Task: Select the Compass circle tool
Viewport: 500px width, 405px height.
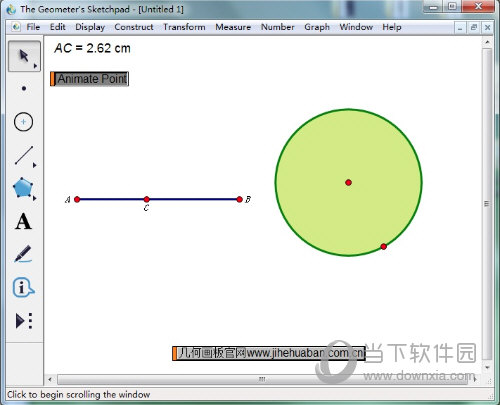Action: 23,122
